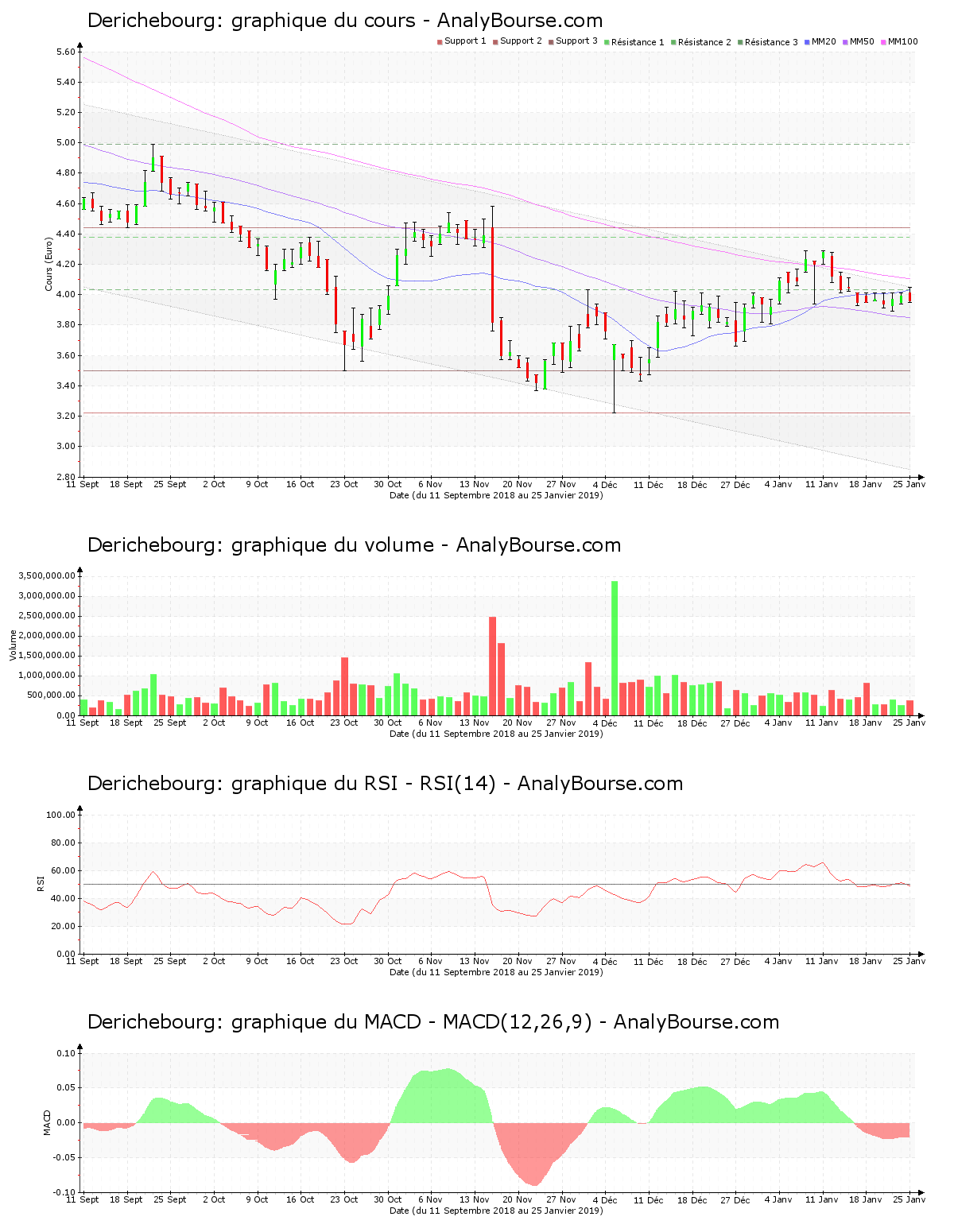Click the long red candlestick in mid-November
954x1232 pixels.
tap(493, 274)
